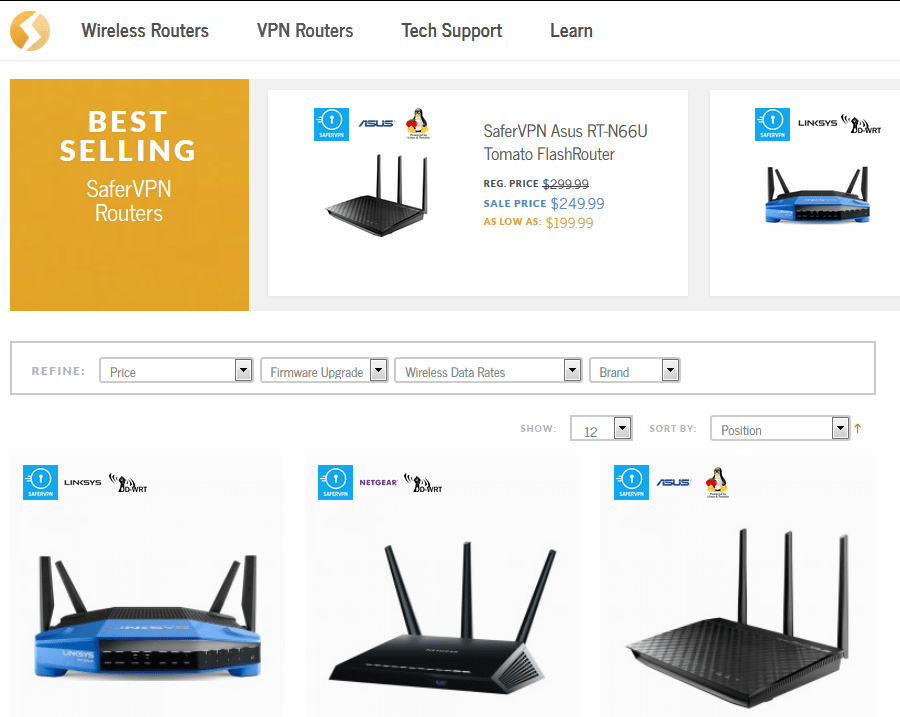
Task: Click the SaferVPN badge on the Netgear grid product
Action: pos(335,482)
